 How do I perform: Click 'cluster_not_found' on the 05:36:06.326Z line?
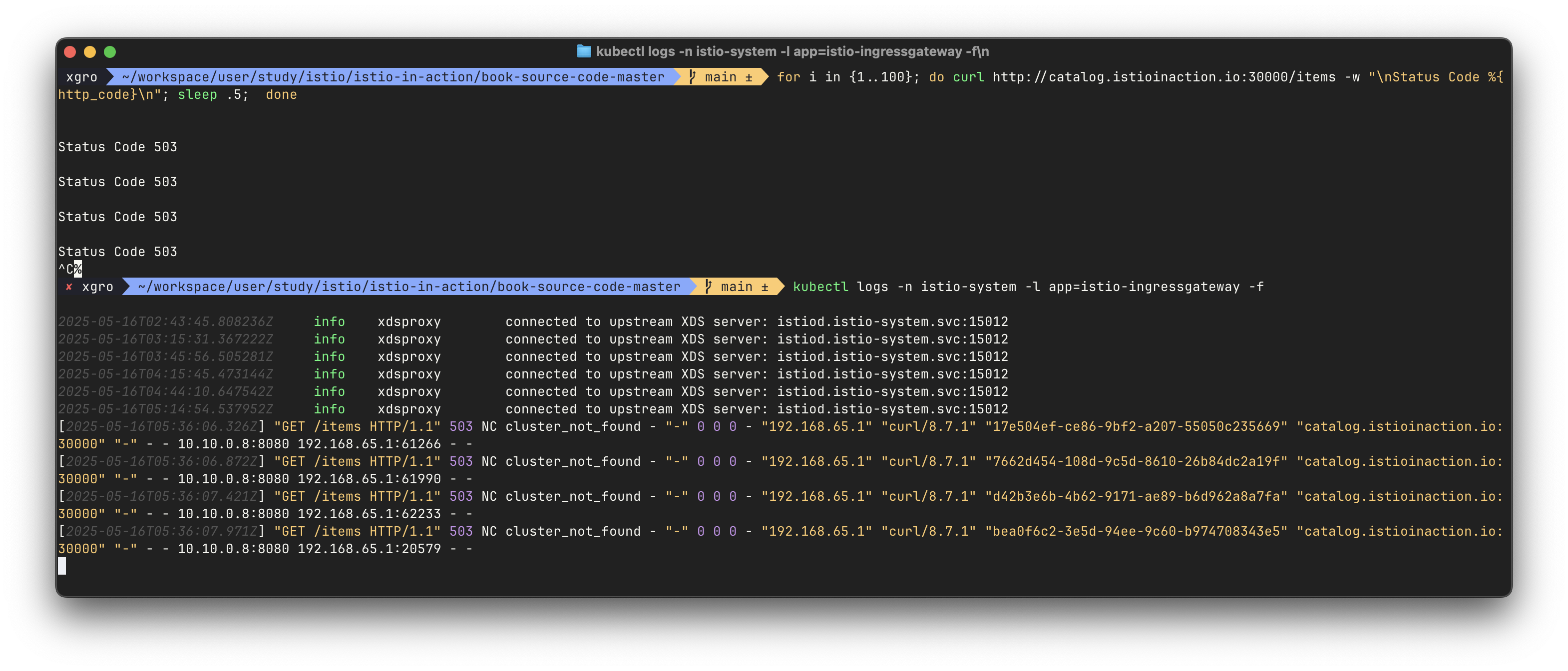(x=573, y=426)
